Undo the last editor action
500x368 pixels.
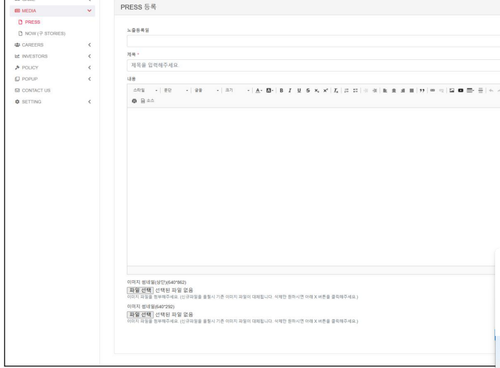pyautogui.click(x=491, y=90)
